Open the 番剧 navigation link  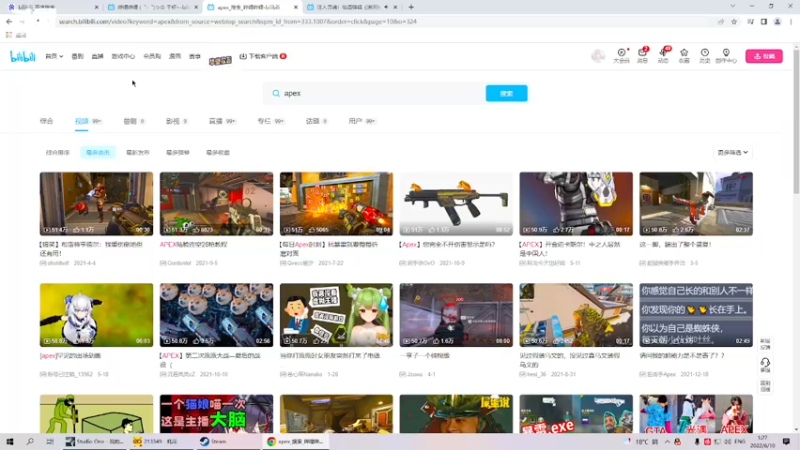click(77, 56)
